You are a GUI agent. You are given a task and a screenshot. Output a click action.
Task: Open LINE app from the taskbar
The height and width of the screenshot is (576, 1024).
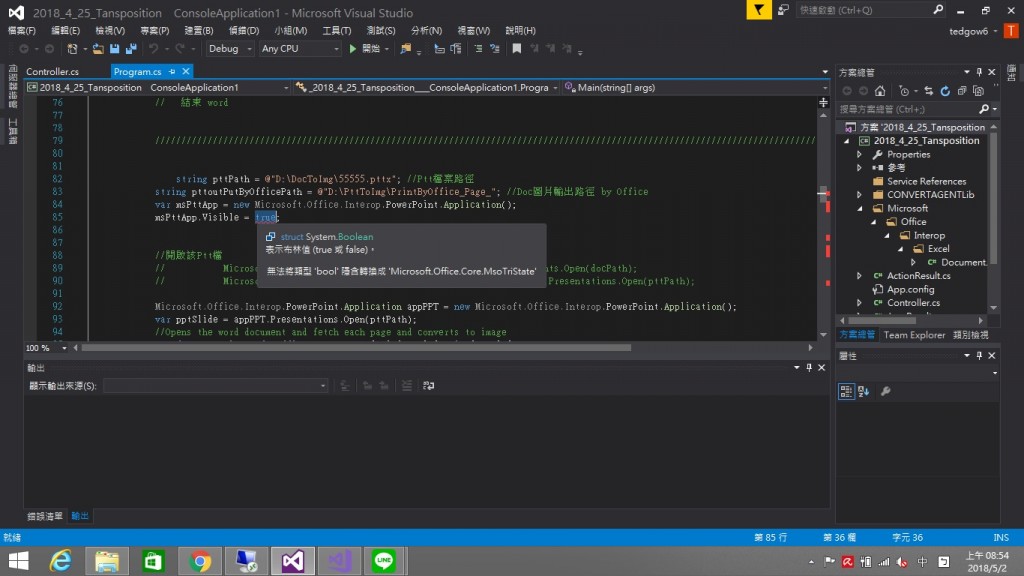(384, 561)
